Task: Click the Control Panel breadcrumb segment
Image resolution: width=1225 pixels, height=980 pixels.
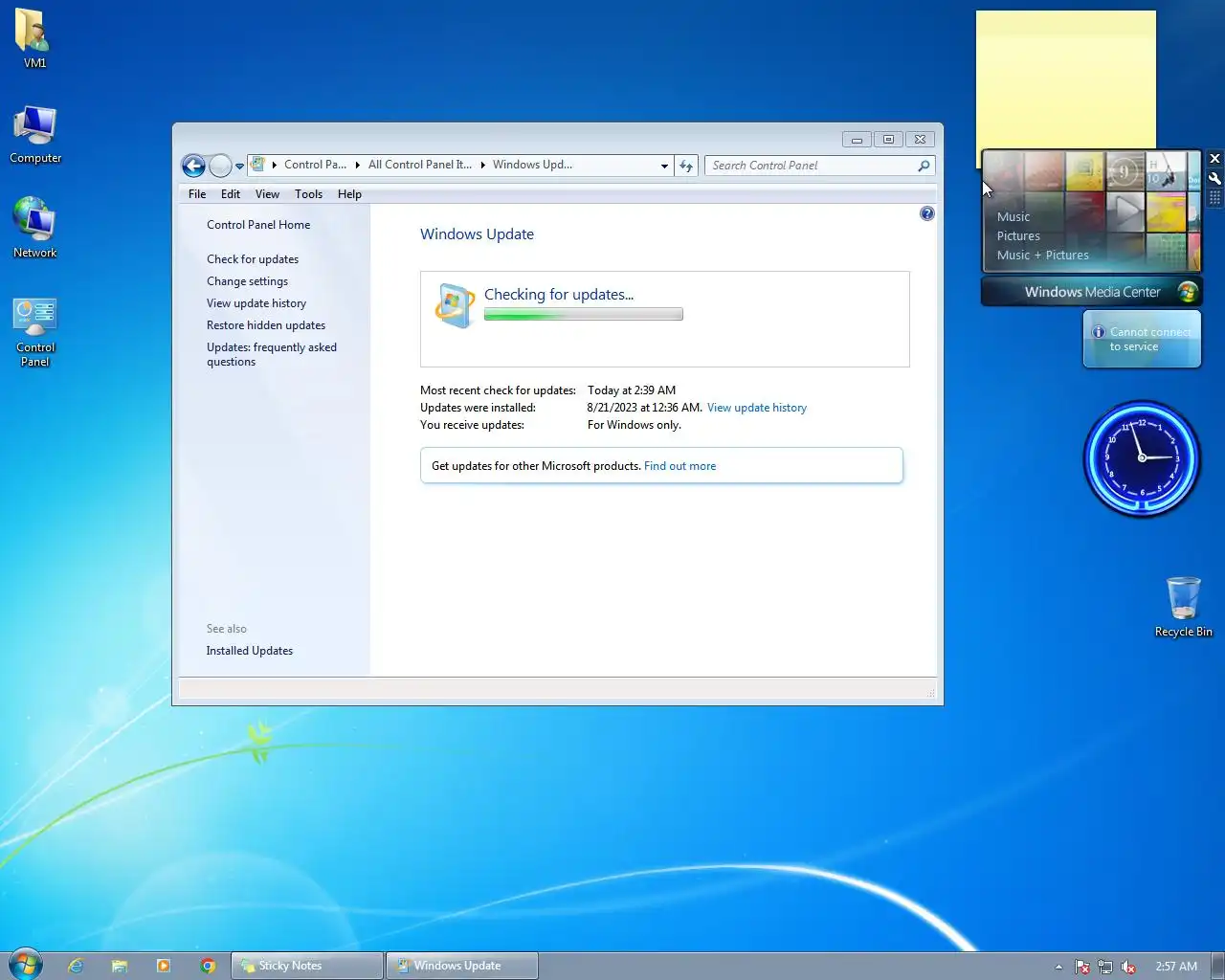Action: 315,165
